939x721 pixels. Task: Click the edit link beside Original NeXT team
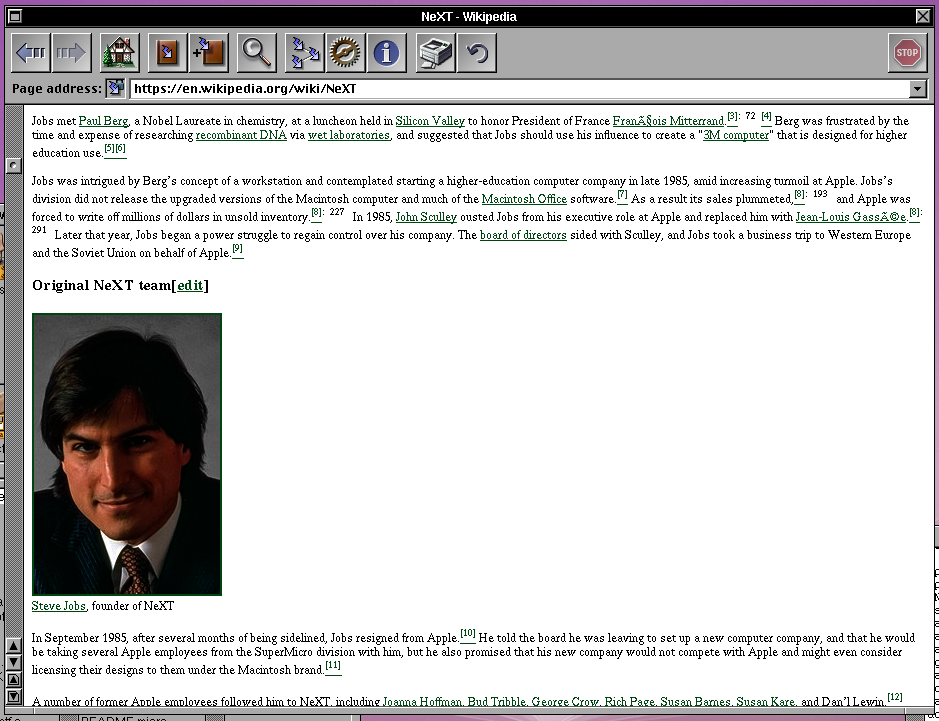pos(190,286)
